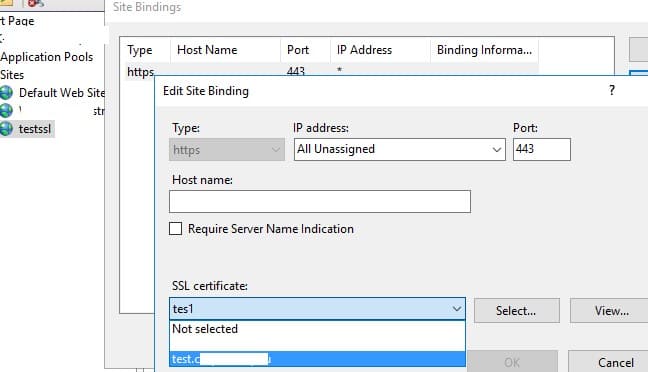Collapse the SSL certificate dropdown arrow
Viewport: 648px width, 372px height.
457,309
